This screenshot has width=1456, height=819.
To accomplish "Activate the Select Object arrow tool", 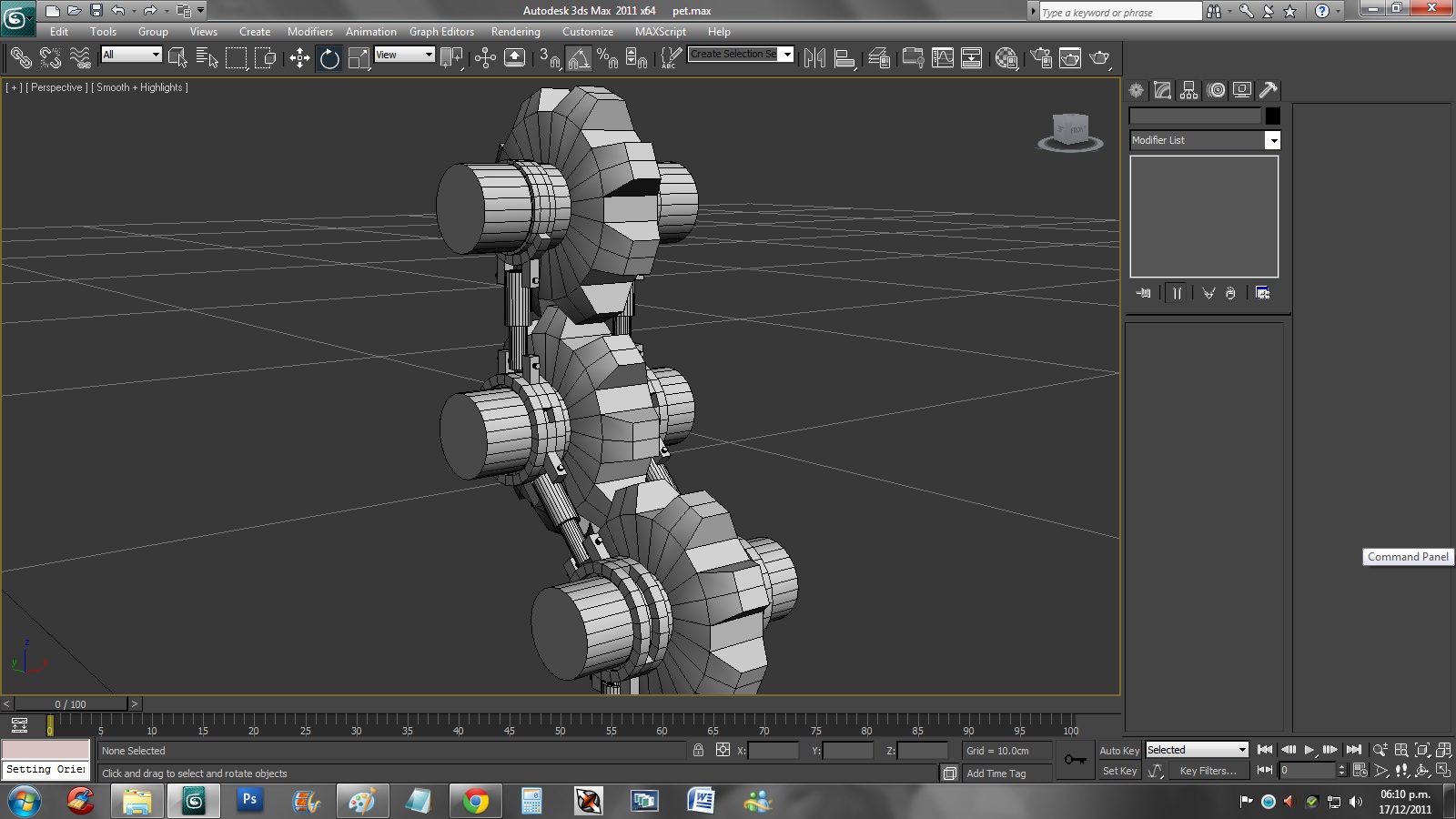I will [177, 58].
